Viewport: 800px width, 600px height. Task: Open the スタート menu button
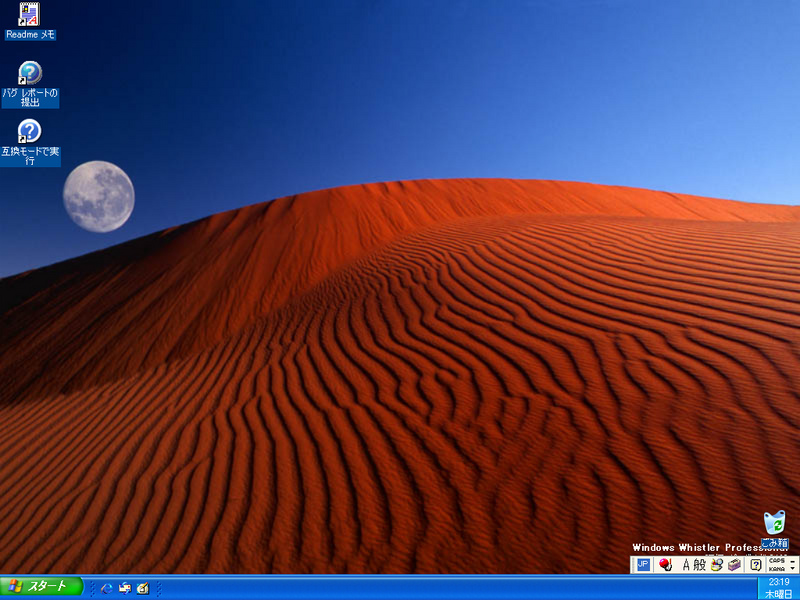pyautogui.click(x=41, y=586)
